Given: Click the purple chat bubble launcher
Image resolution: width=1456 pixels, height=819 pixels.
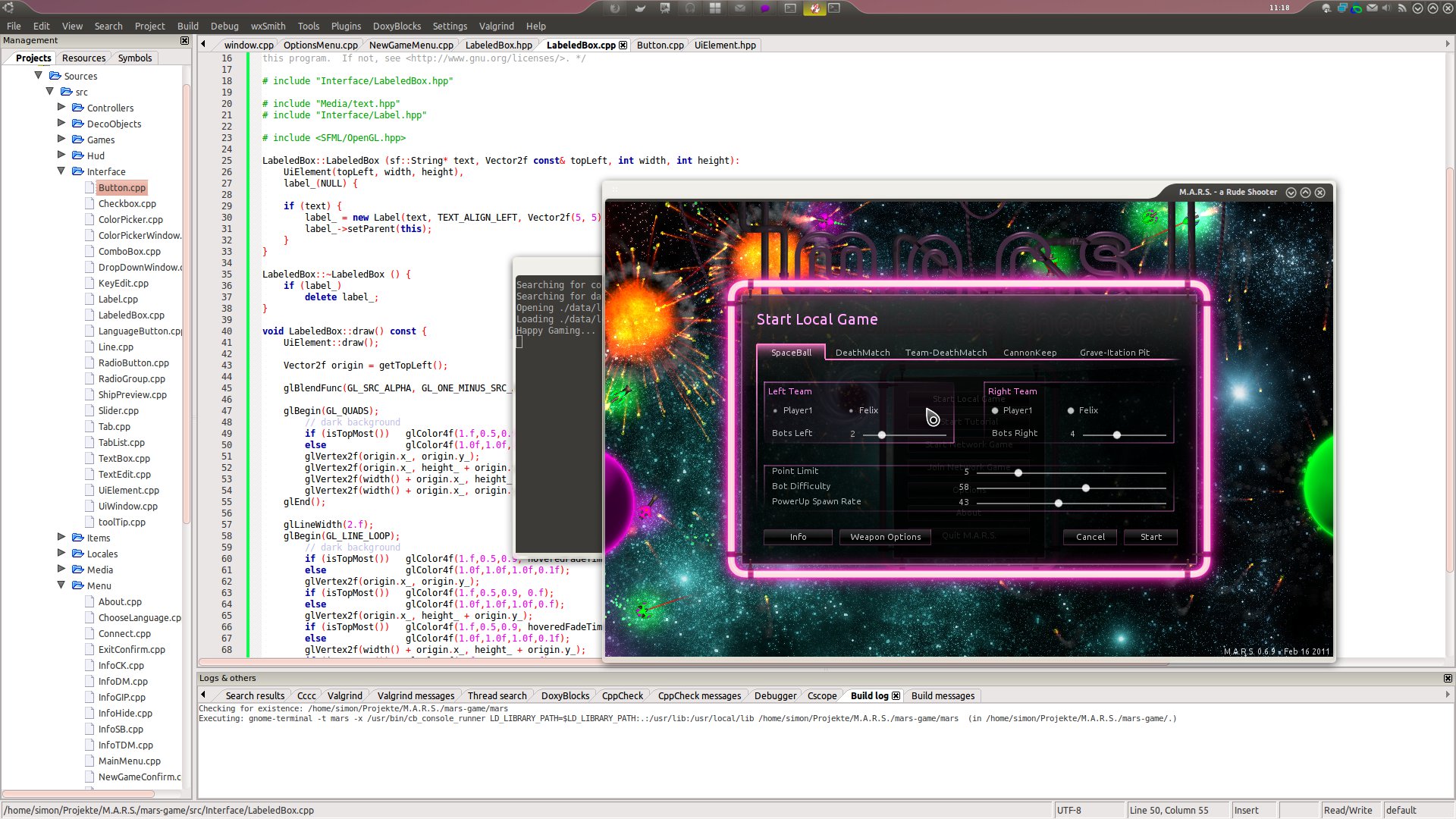Looking at the screenshot, I should [x=764, y=8].
